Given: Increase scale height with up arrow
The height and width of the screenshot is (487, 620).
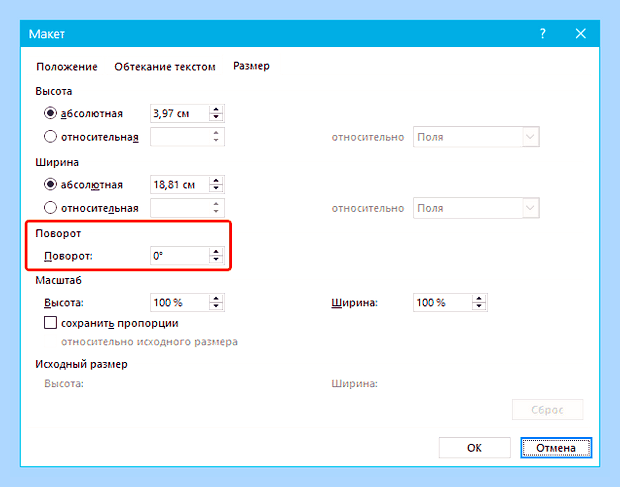Looking at the screenshot, I should click(216, 298).
